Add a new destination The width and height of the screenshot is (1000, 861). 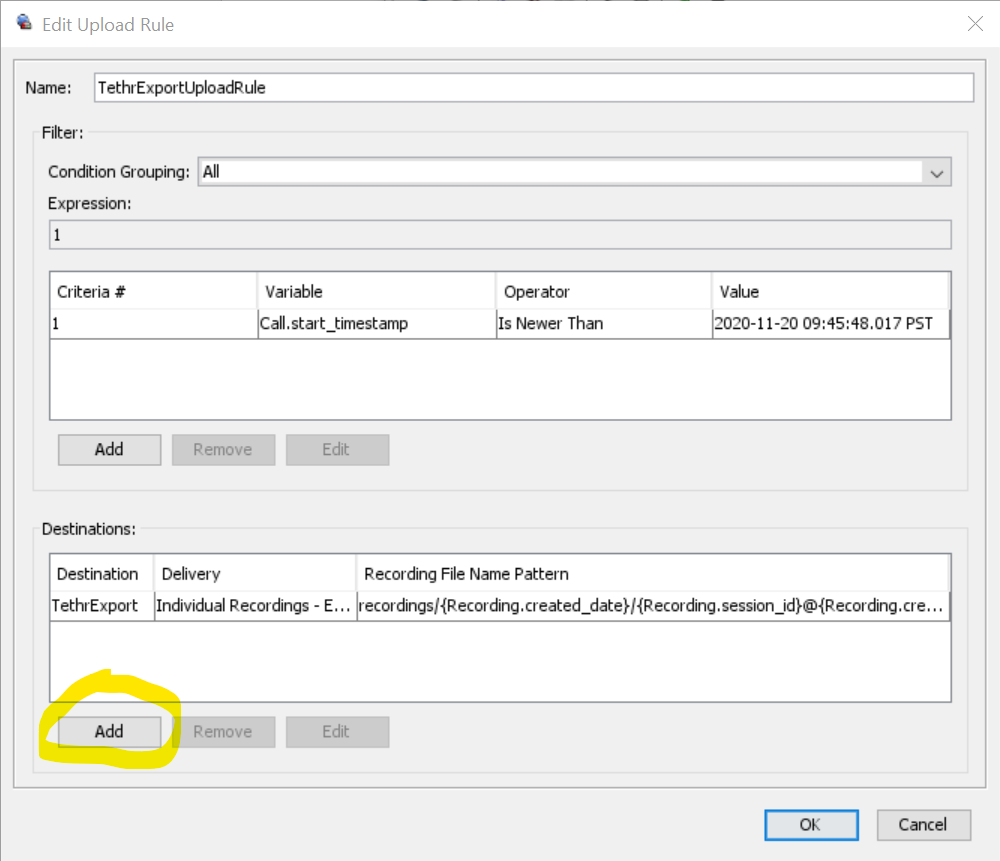point(109,731)
